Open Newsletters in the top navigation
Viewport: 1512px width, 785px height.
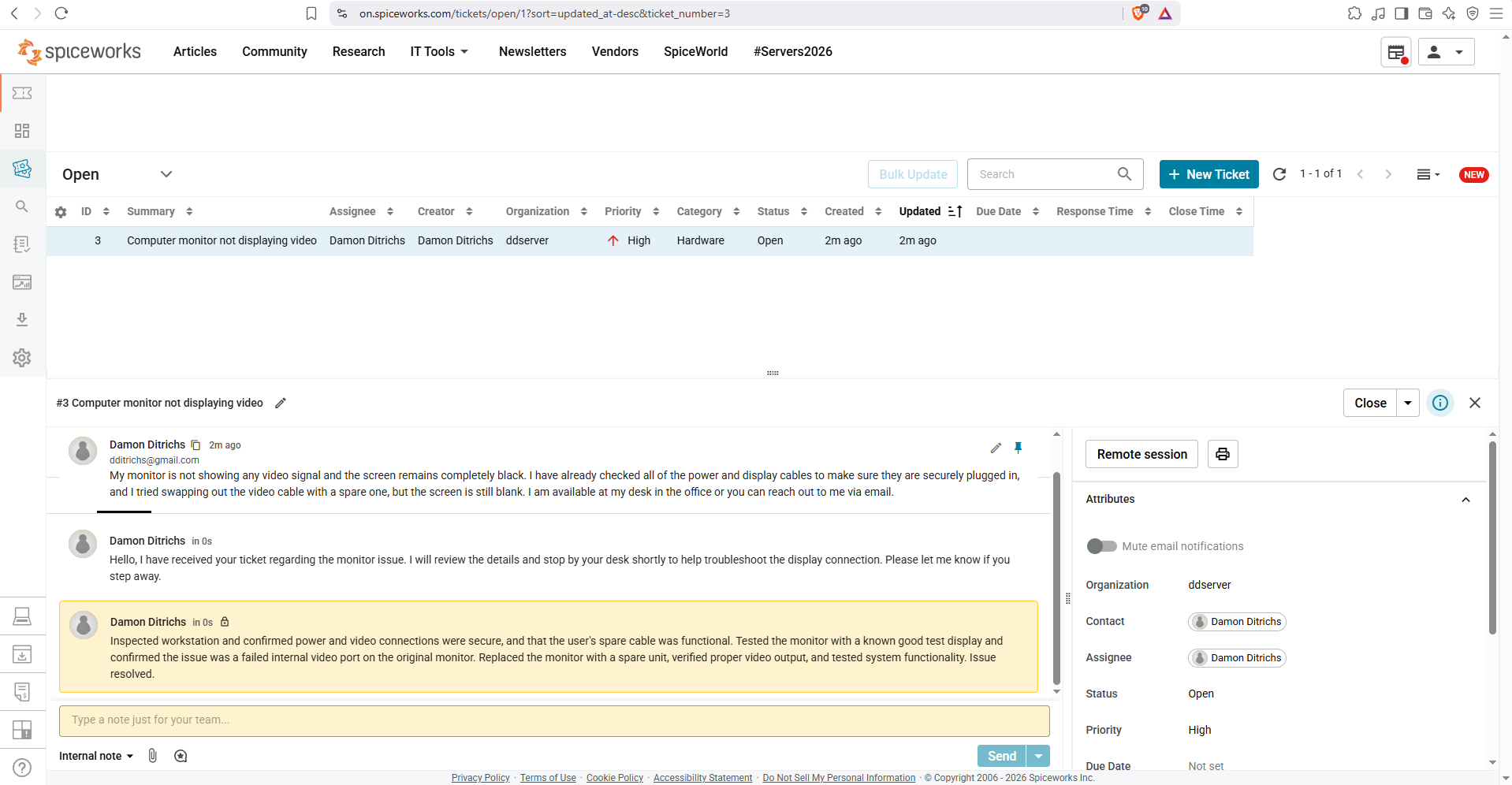pyautogui.click(x=533, y=51)
